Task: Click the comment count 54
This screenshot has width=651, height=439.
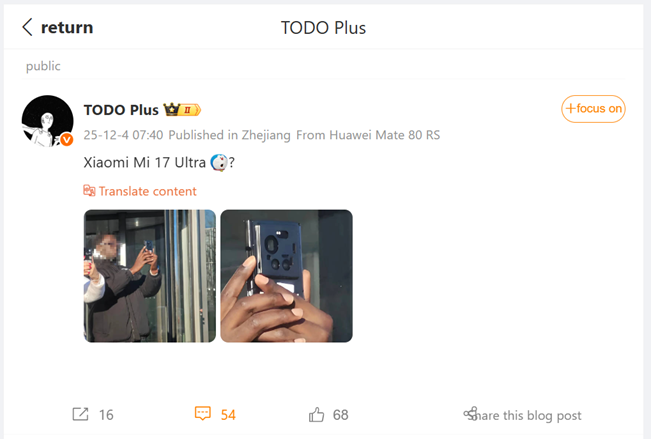Action: click(228, 415)
